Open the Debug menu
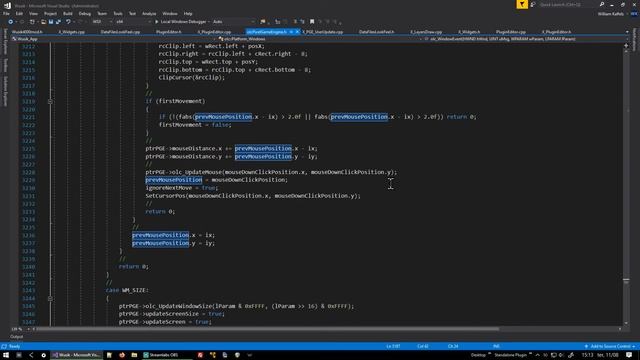Screen dimensions: 640x360 pos(84,13)
